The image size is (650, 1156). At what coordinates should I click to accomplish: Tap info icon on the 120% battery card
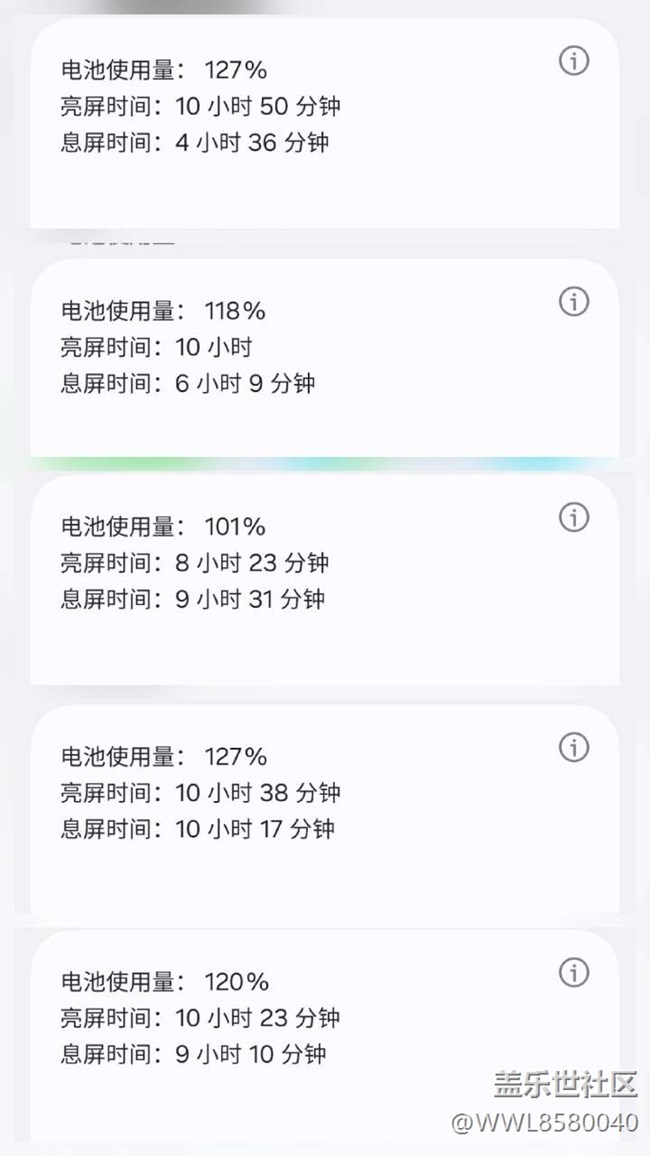pyautogui.click(x=573, y=972)
